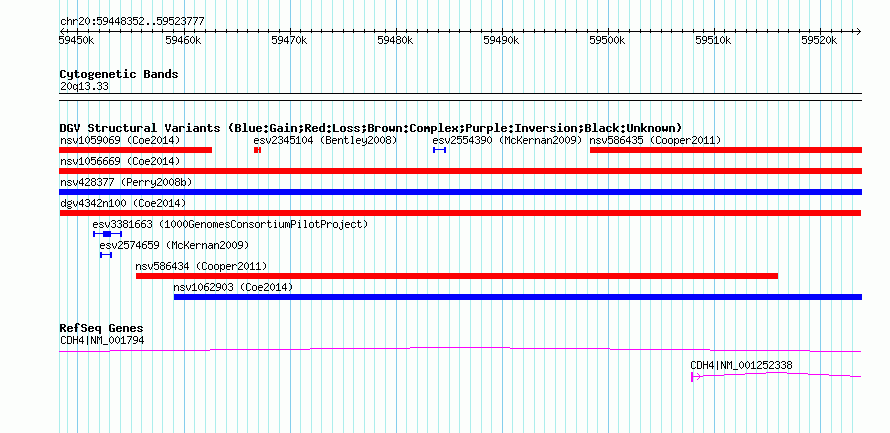890x433 pixels.
Task: Click the chr20:59448352..59523777 region label
Action: click(132, 22)
